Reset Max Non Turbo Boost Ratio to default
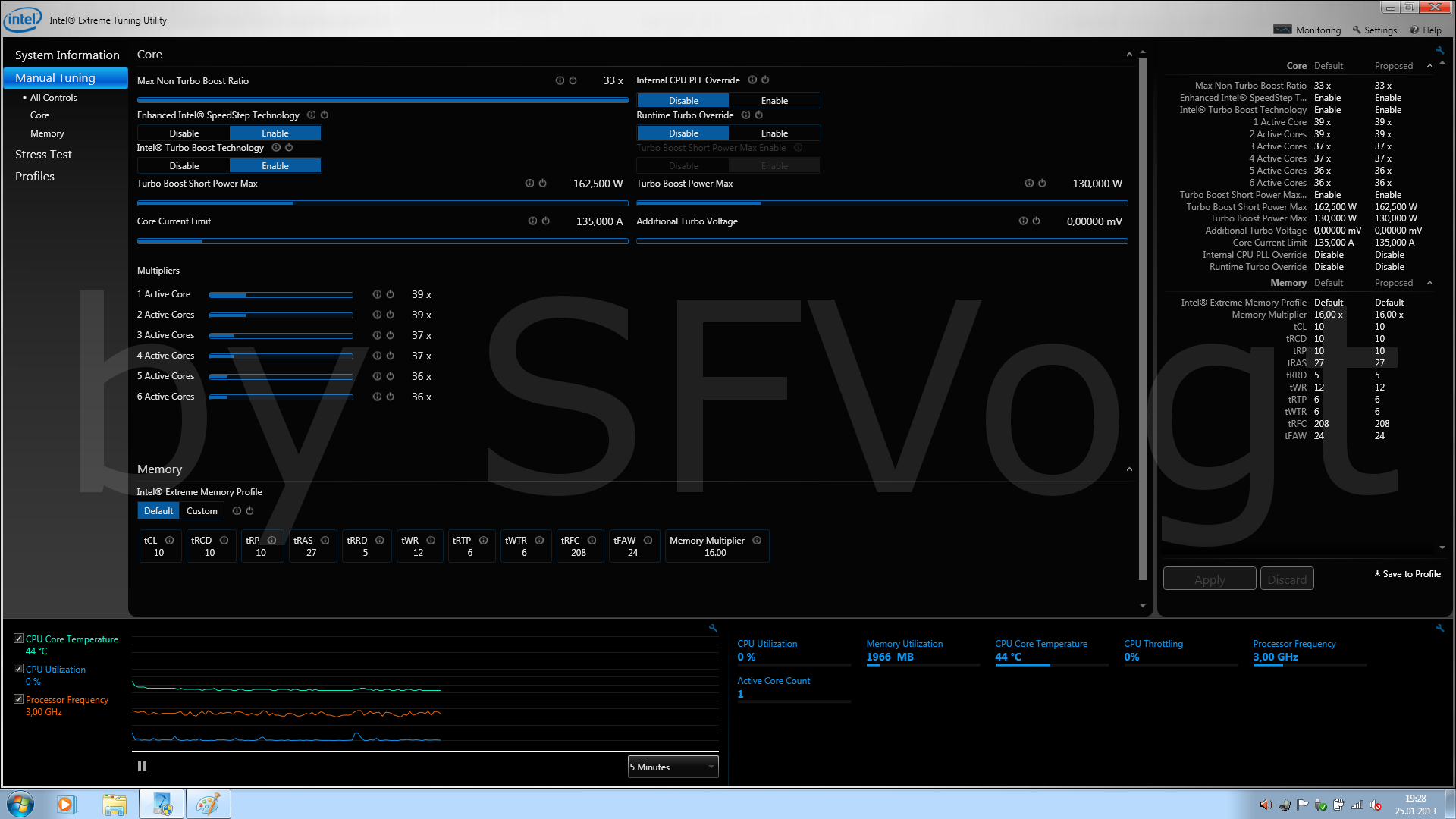This screenshot has width=1456, height=819. (573, 80)
